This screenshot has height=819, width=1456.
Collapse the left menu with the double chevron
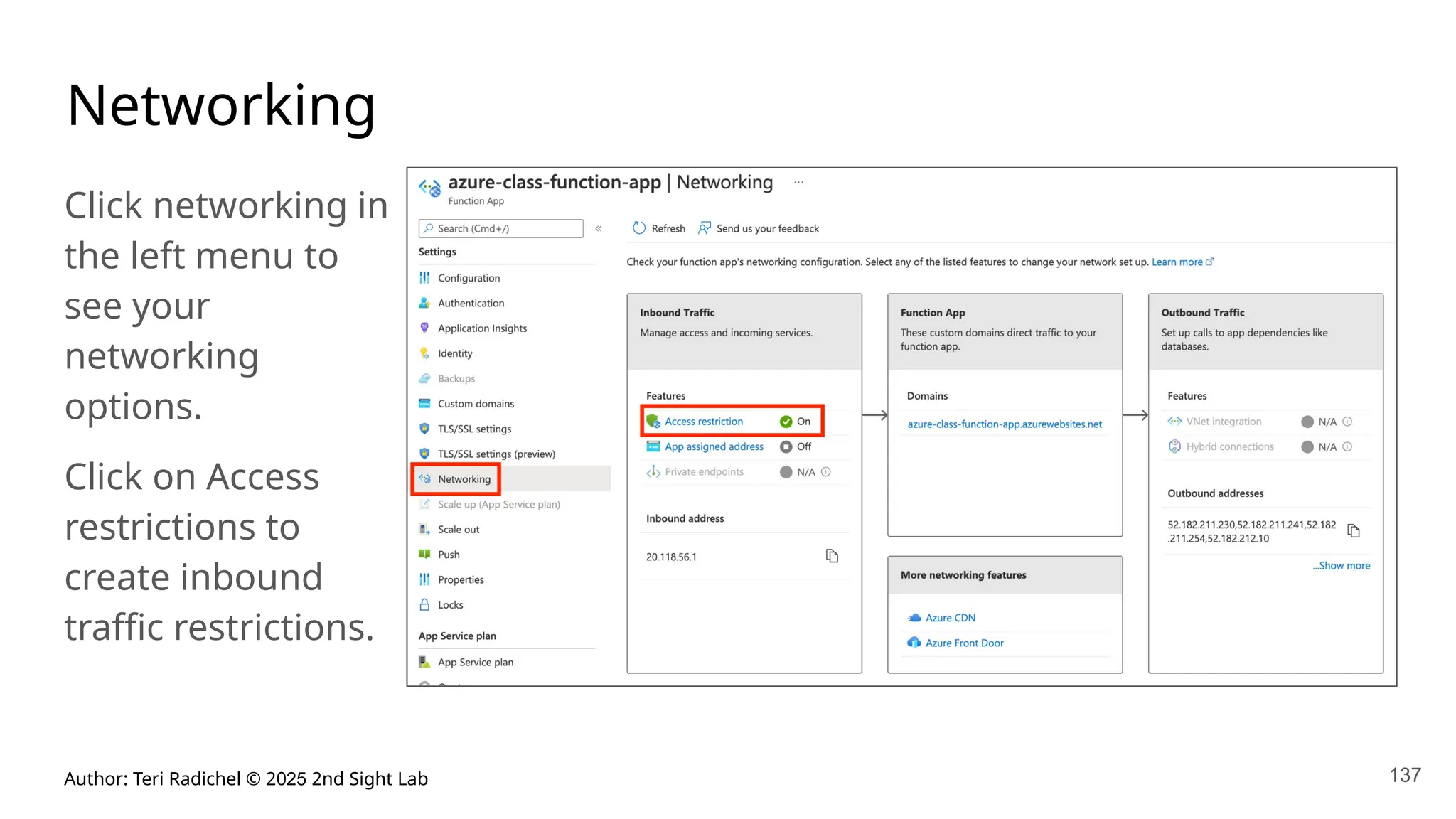[x=599, y=228]
